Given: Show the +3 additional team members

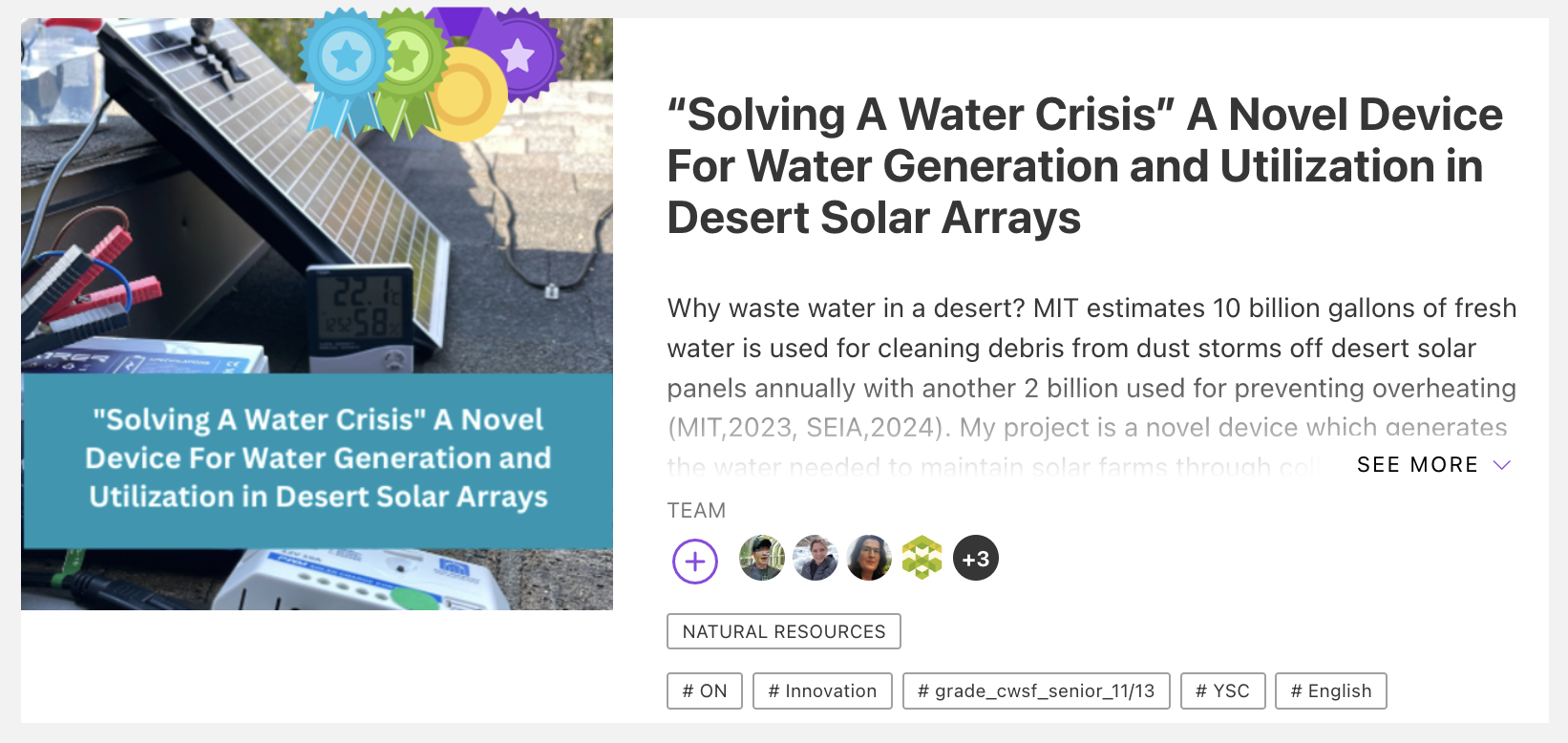Looking at the screenshot, I should 976,559.
